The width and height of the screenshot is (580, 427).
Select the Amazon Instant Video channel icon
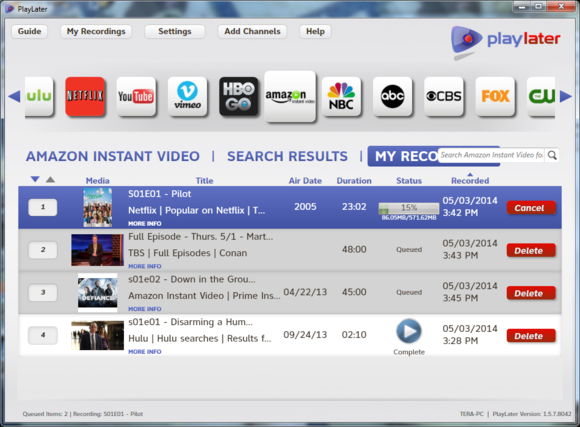290,96
